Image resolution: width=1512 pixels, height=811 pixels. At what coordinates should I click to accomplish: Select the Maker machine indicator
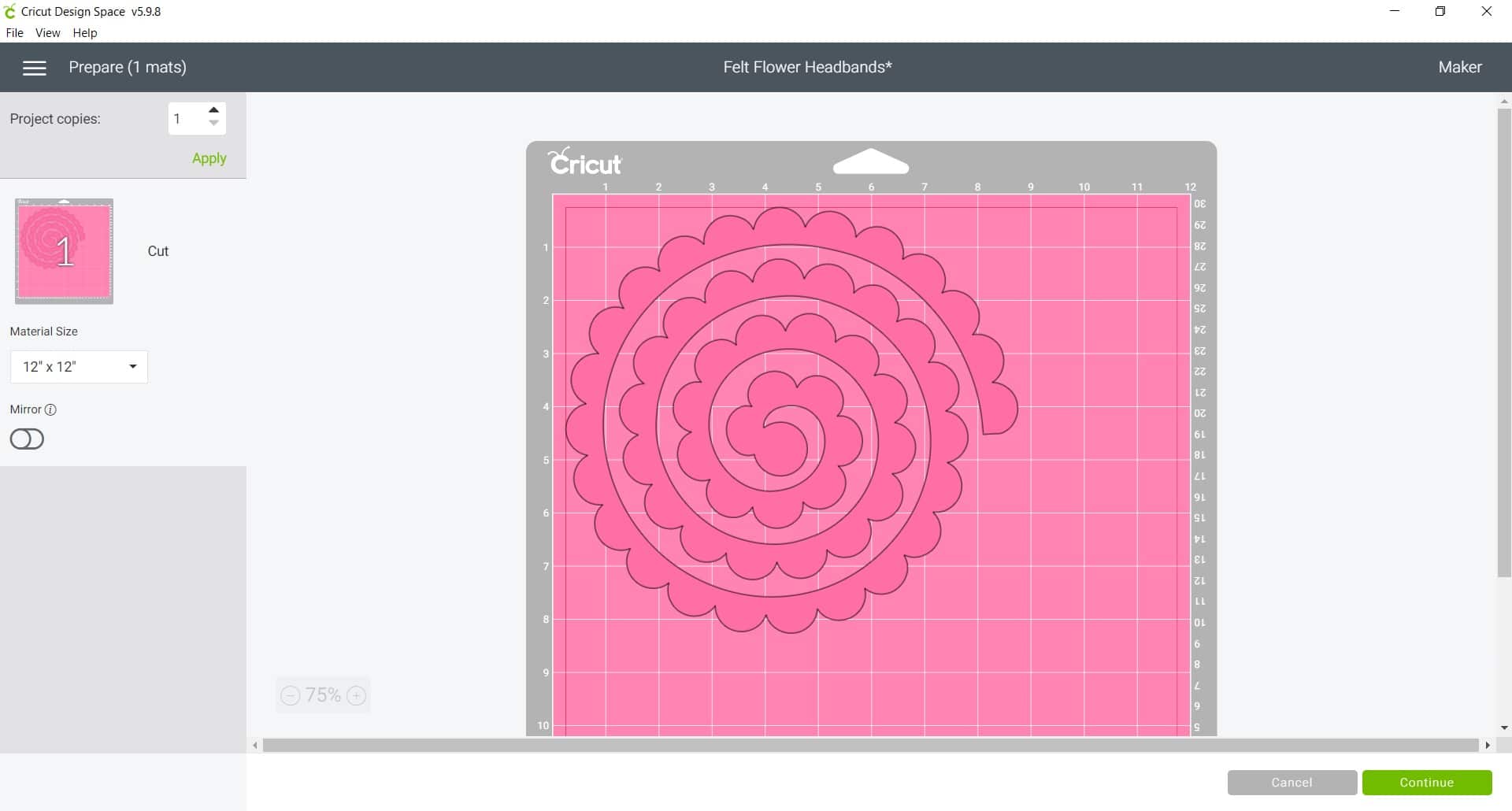coord(1459,67)
